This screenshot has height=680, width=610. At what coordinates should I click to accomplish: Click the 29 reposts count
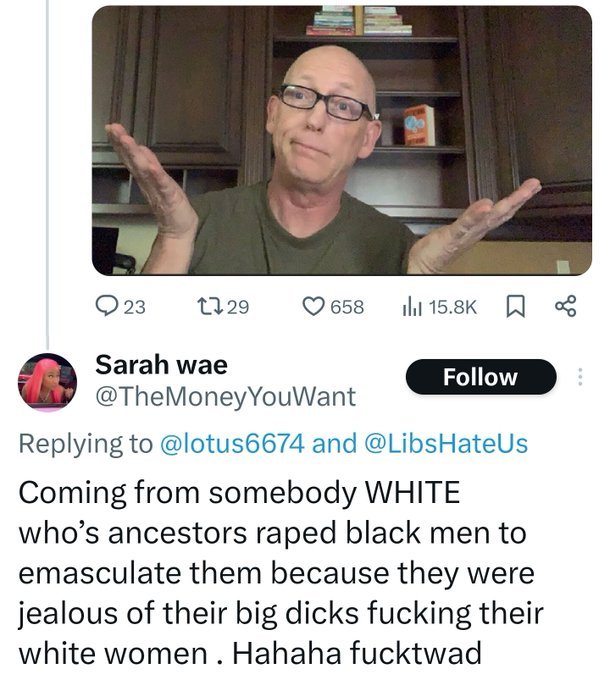(x=238, y=307)
